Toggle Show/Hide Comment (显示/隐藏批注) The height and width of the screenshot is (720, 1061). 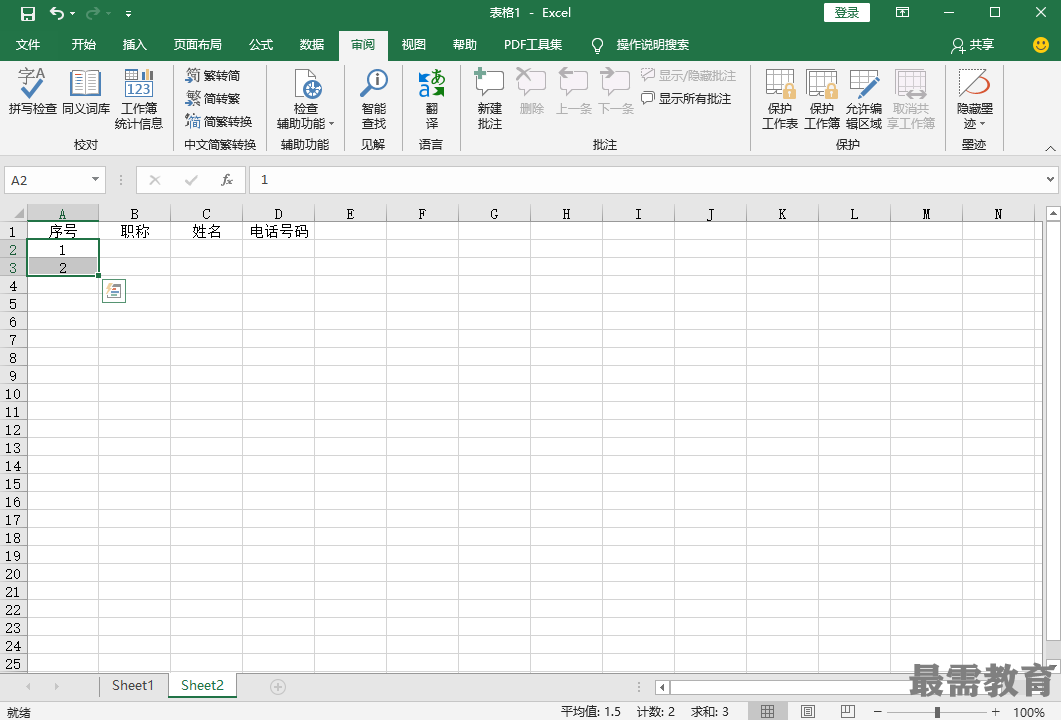[x=688, y=76]
